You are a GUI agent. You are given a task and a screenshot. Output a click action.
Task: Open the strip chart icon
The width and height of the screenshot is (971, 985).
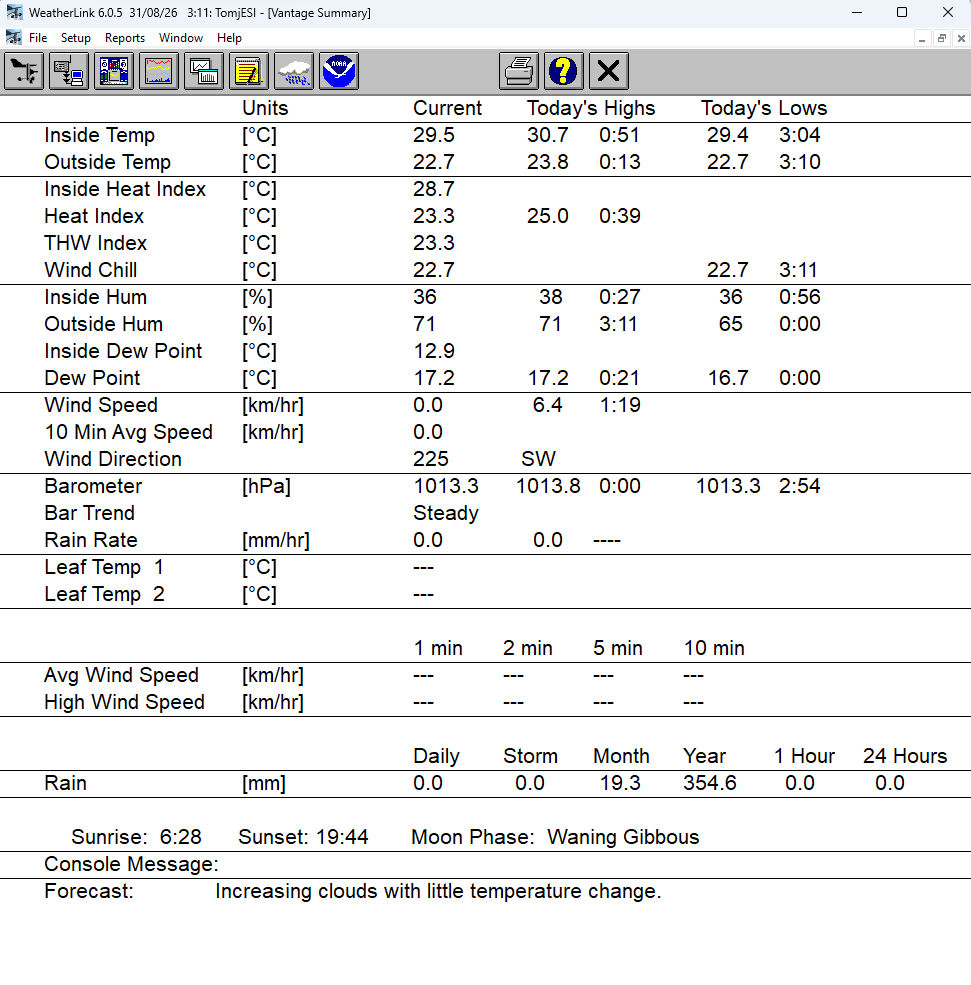click(159, 71)
